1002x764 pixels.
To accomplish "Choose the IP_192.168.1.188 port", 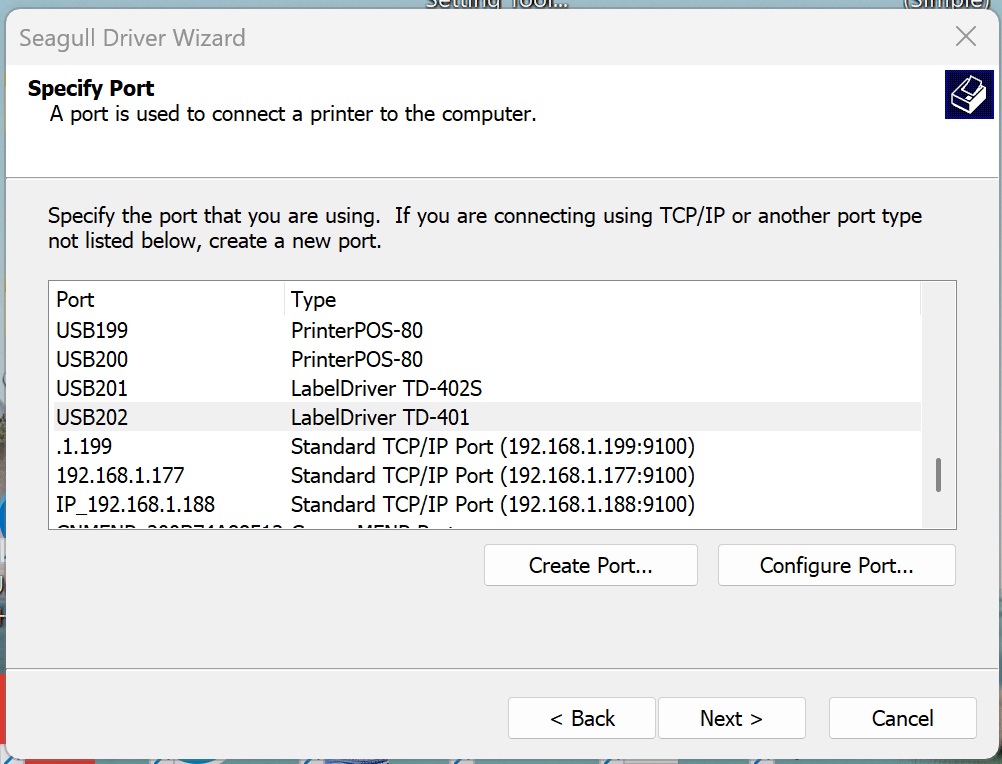I will tap(485, 504).
